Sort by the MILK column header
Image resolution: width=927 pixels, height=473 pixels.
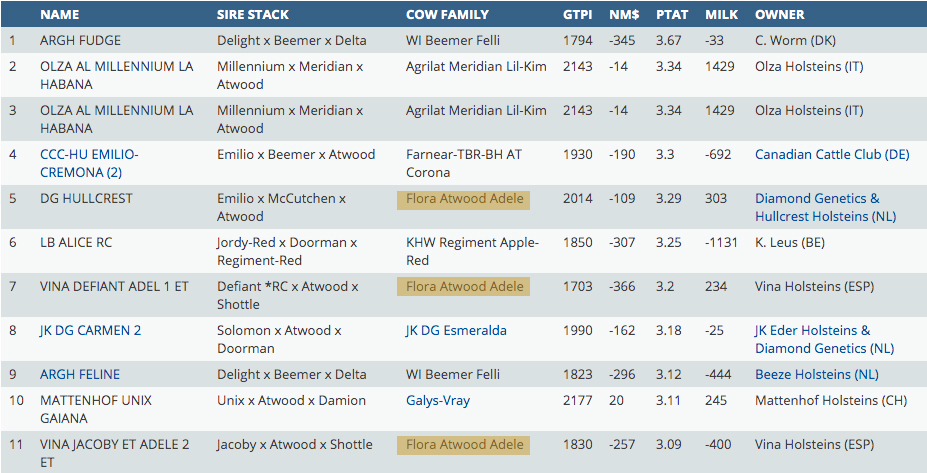721,15
